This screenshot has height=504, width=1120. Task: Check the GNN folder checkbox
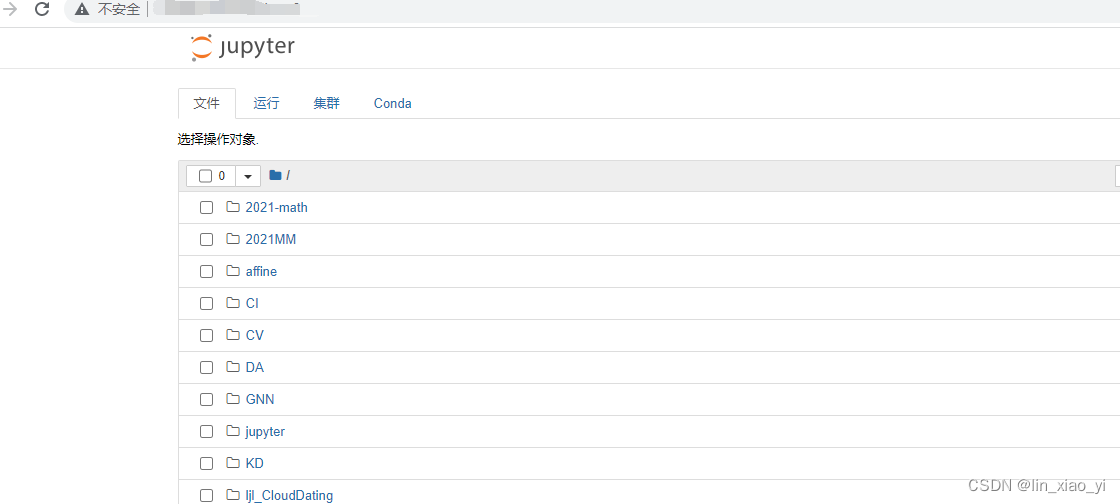click(x=206, y=400)
